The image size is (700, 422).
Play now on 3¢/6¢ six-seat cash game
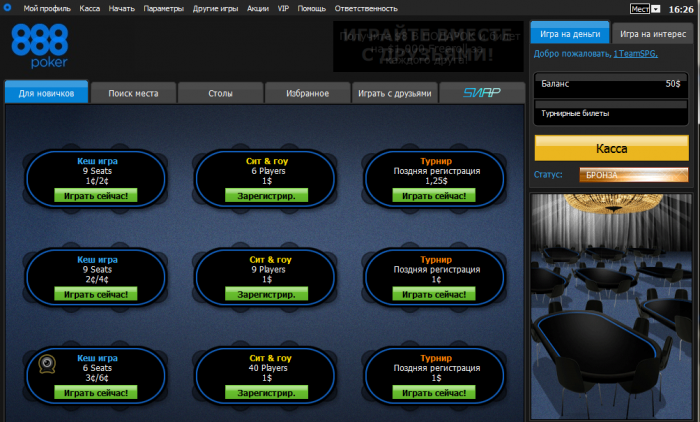click(96, 393)
